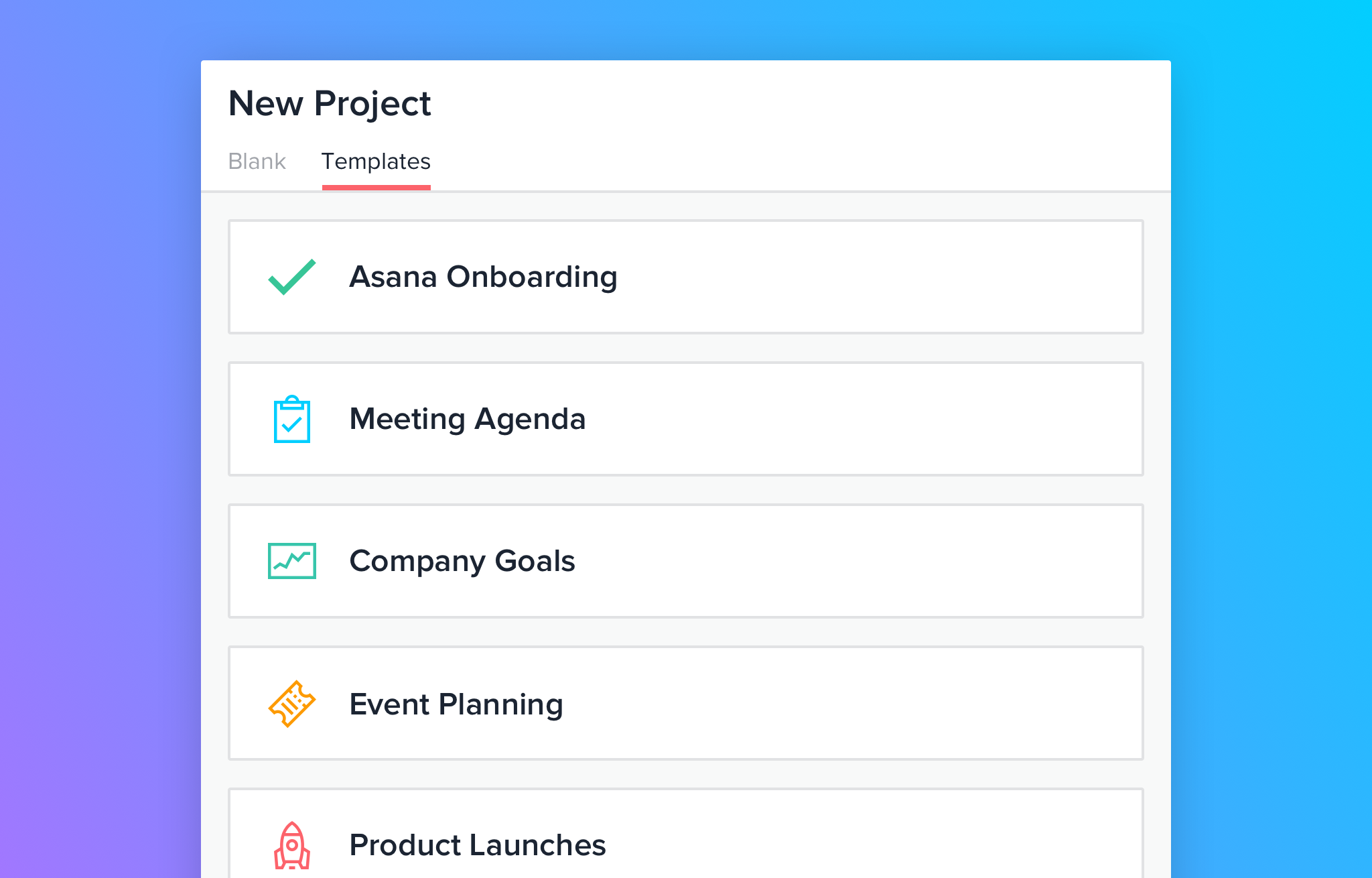
Task: Open the Company Goals template
Action: [x=687, y=559]
